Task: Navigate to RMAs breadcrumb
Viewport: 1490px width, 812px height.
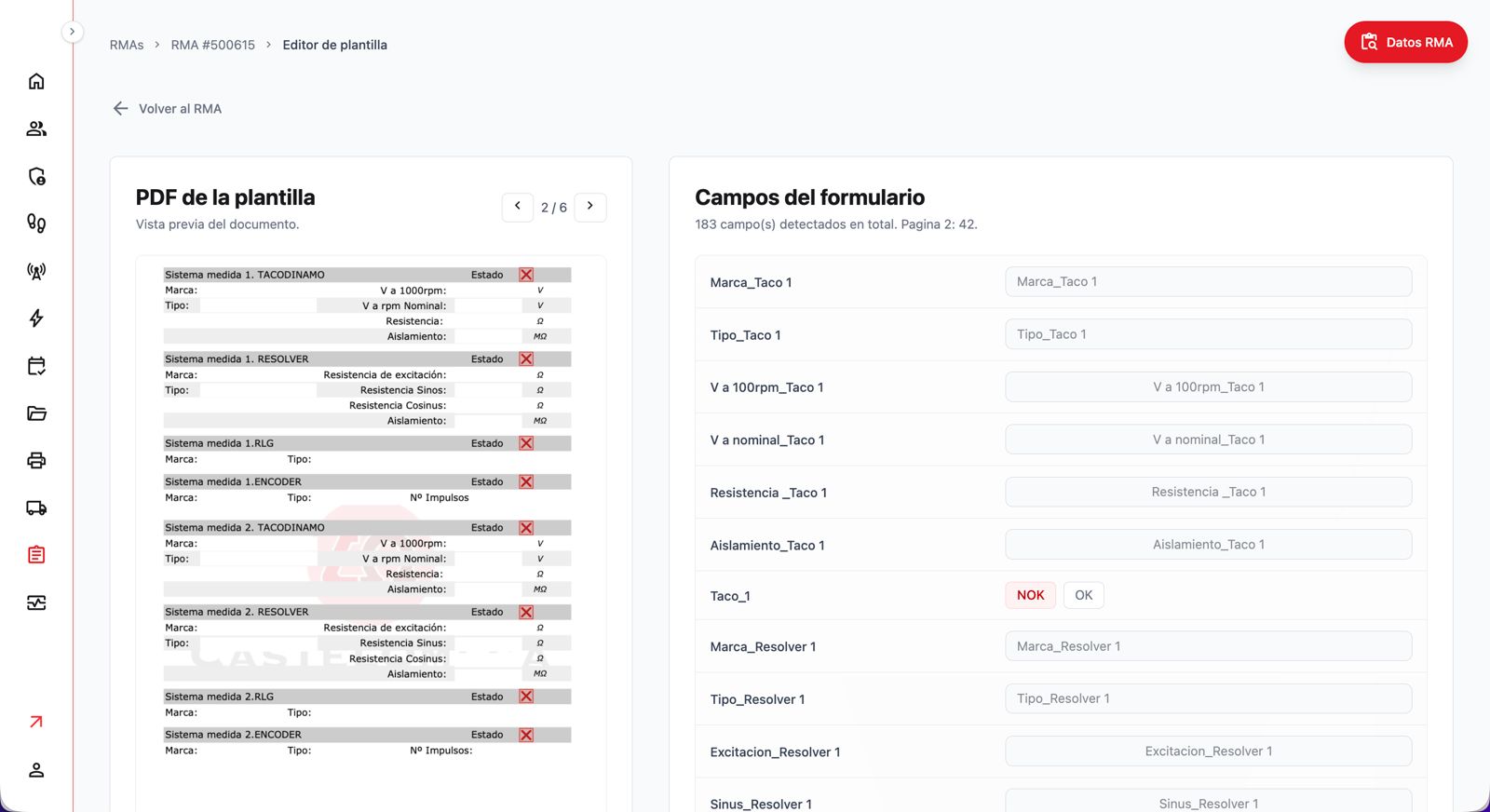Action: [127, 45]
